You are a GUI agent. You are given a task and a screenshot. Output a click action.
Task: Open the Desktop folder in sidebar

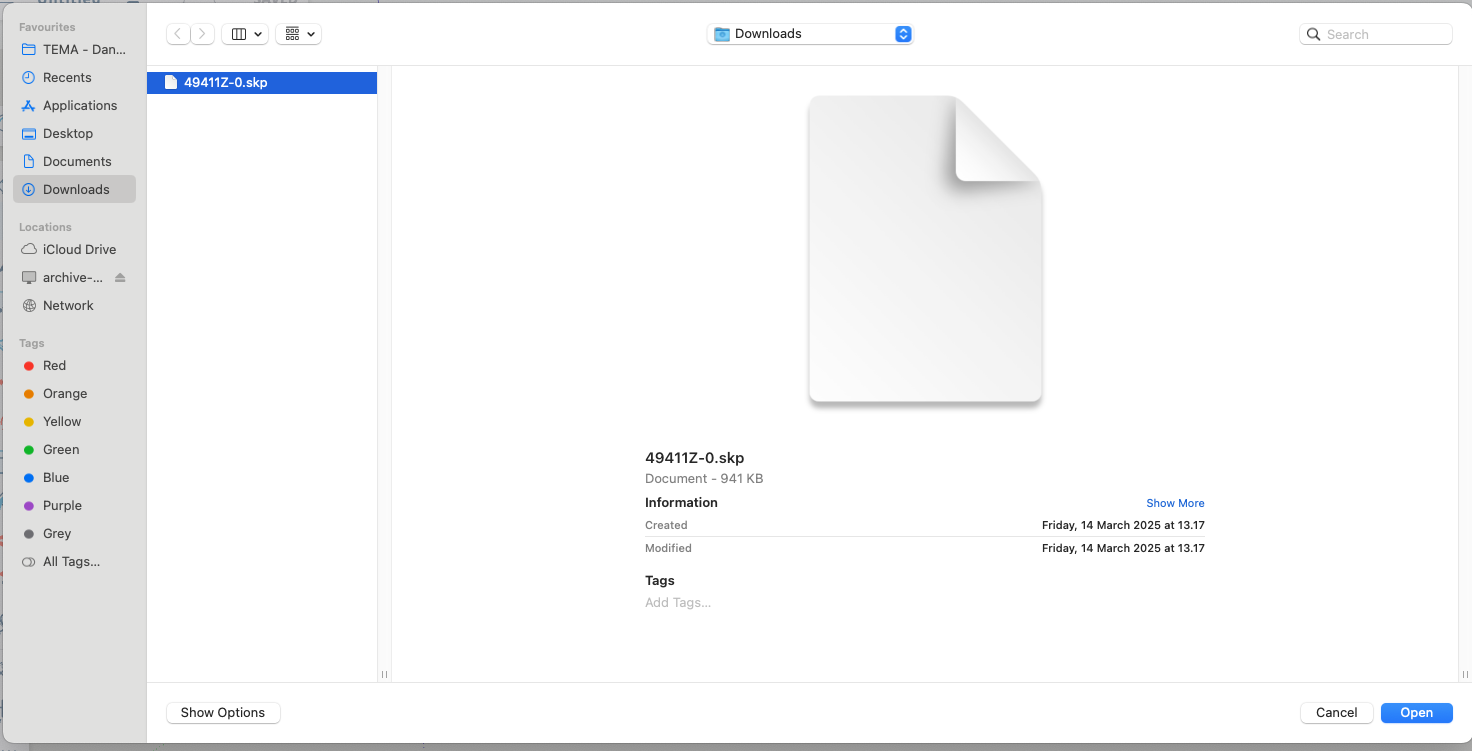(x=67, y=133)
